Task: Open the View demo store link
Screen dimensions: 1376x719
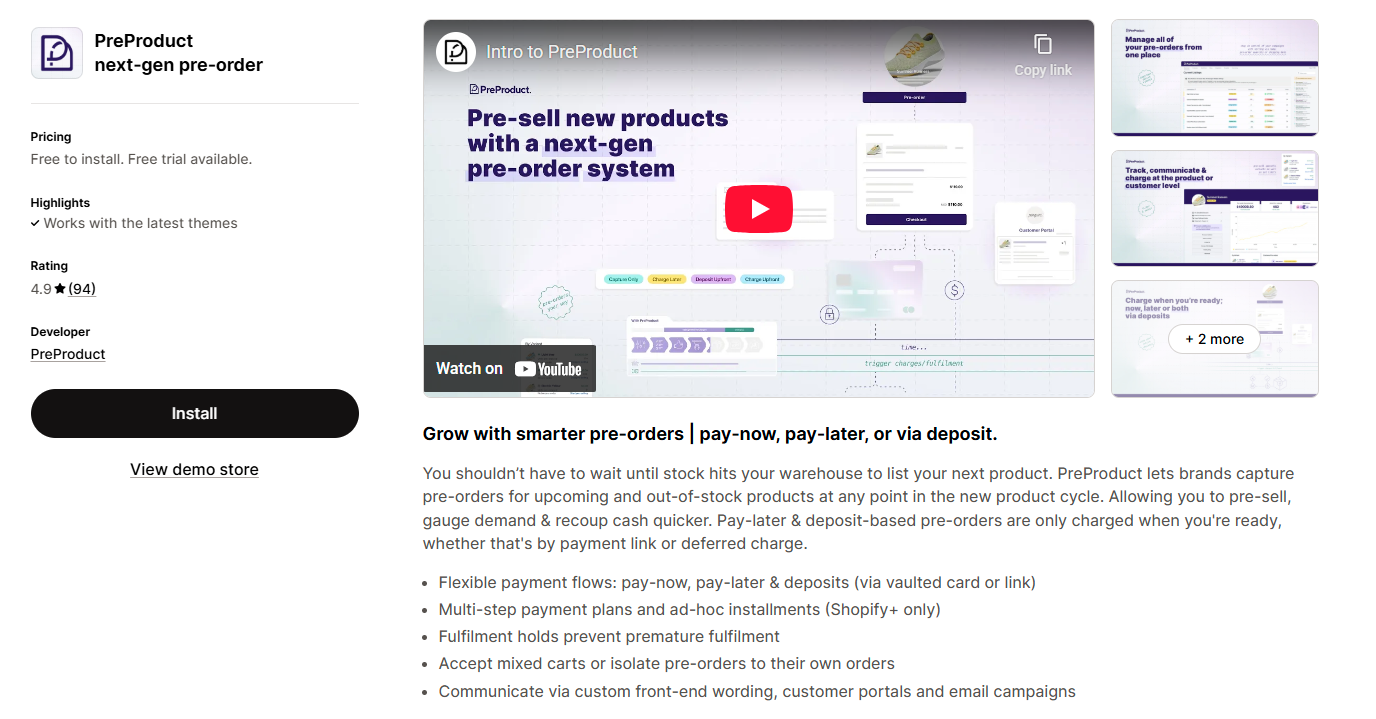Action: [x=194, y=469]
